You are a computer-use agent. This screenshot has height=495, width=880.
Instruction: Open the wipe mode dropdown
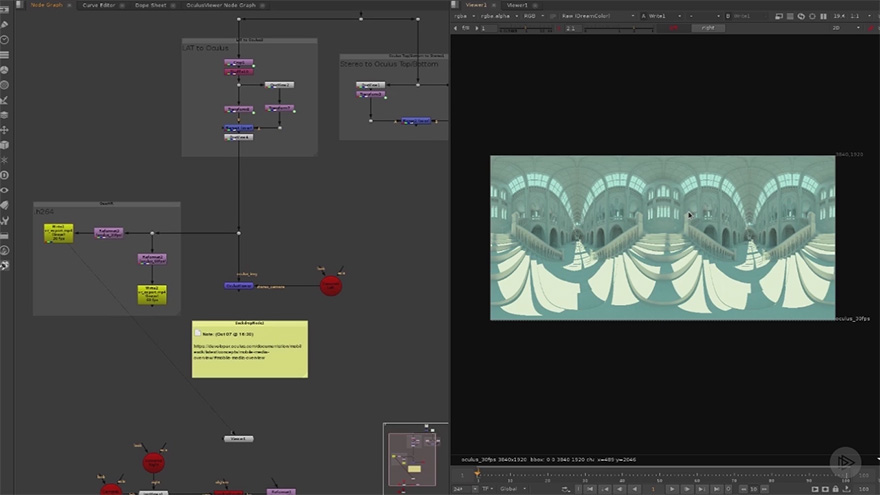(x=704, y=16)
